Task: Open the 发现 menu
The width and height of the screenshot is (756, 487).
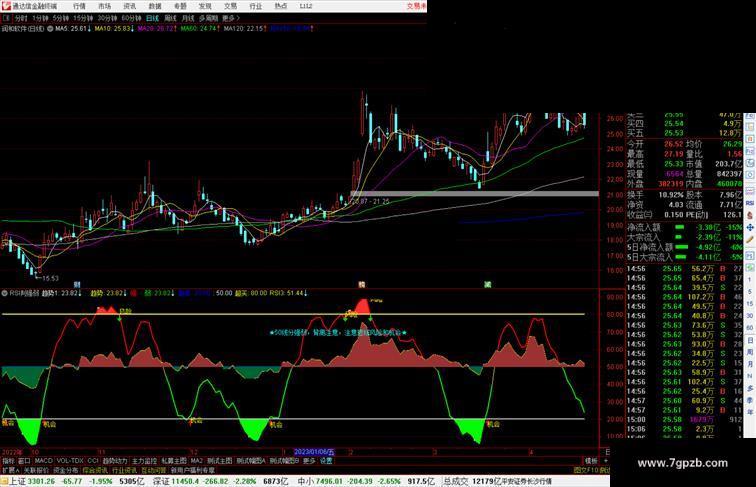Action: tap(205, 6)
